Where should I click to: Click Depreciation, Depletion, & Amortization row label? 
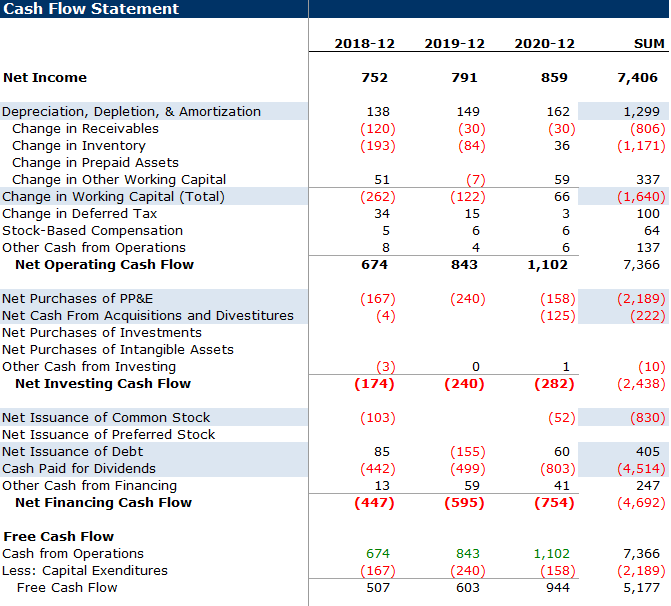pos(131,112)
